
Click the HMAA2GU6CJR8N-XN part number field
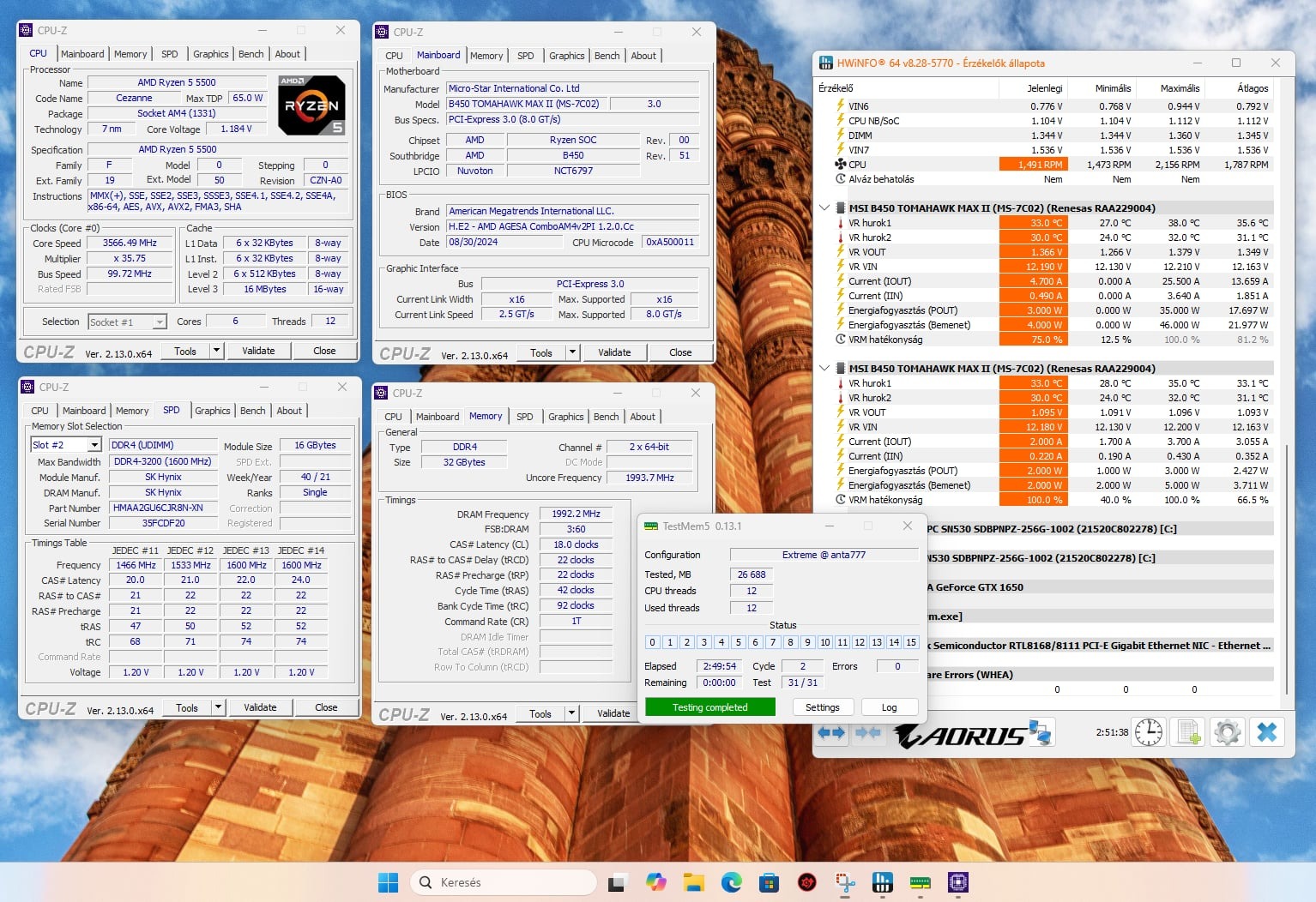tap(162, 508)
